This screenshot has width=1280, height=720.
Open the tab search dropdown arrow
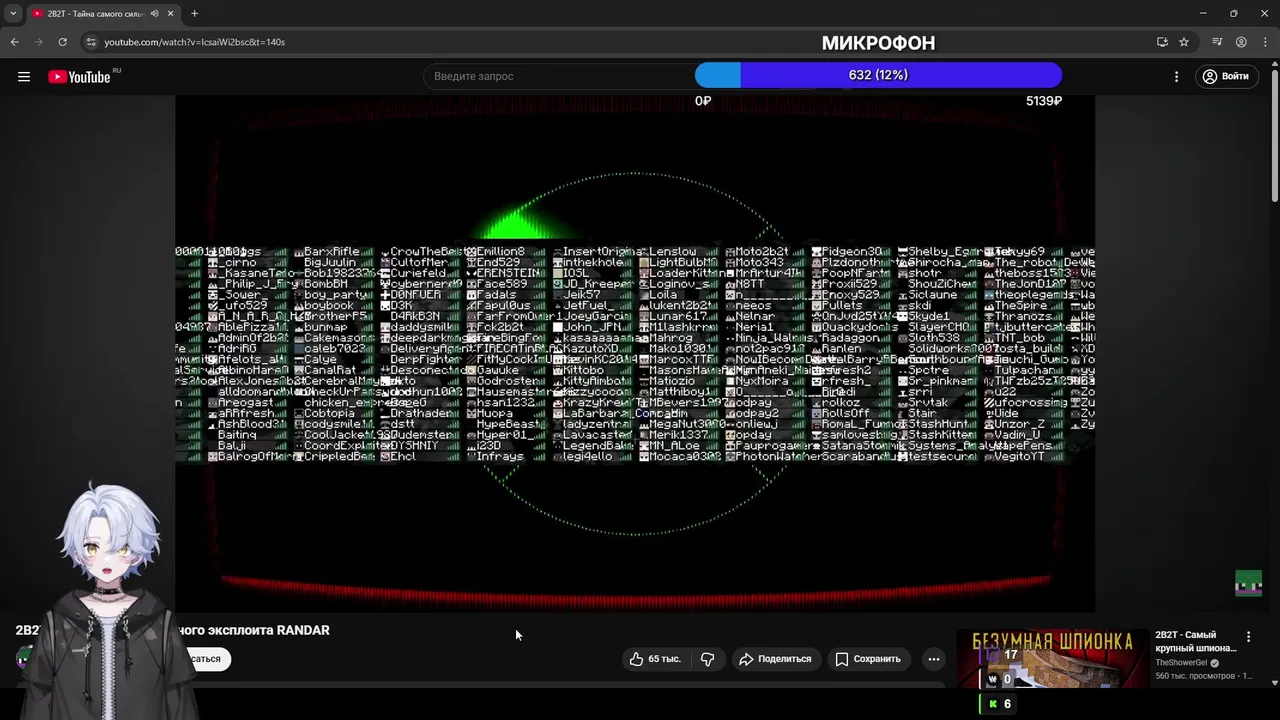[x=13, y=14]
